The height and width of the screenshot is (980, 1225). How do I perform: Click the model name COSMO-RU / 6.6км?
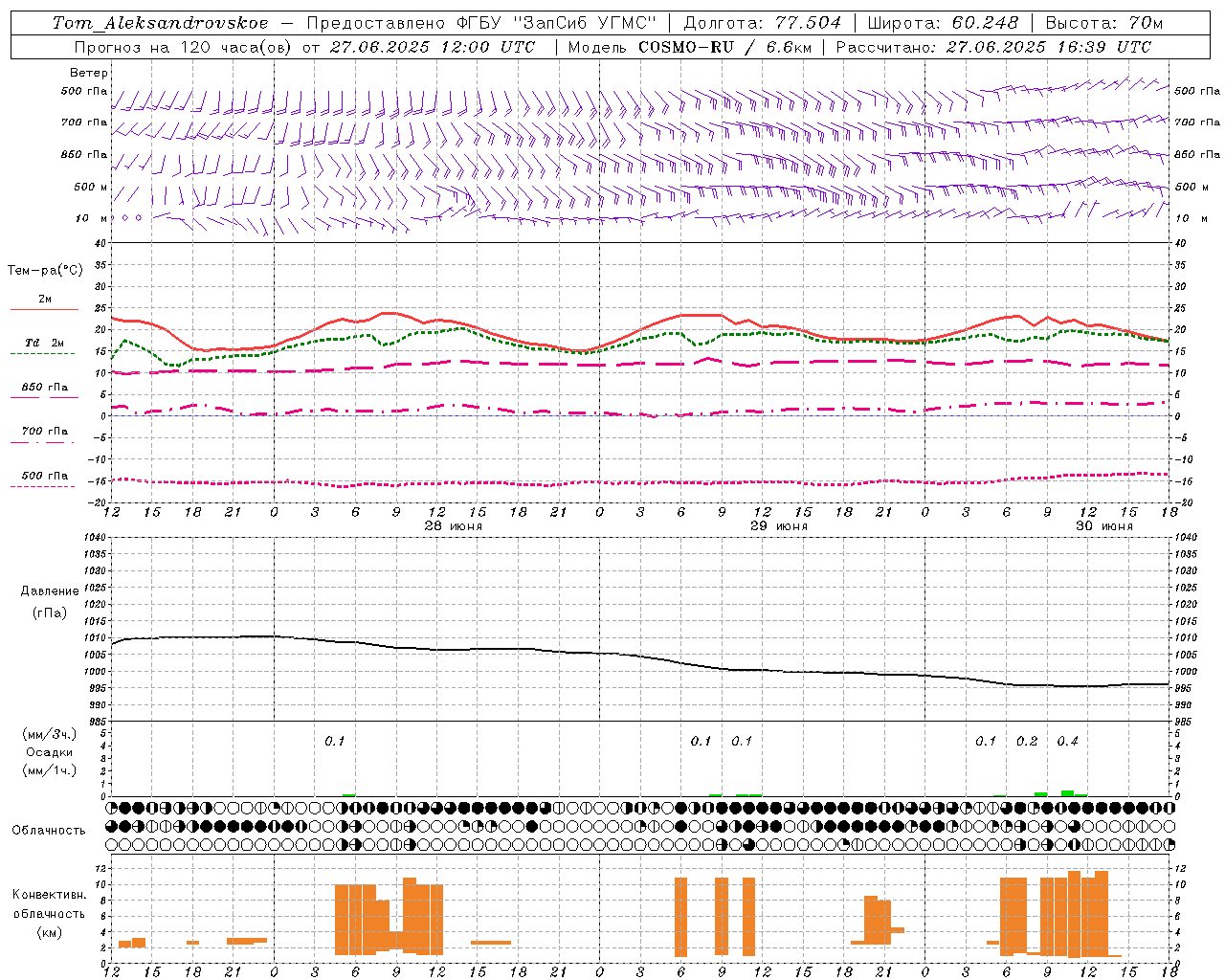725,47
